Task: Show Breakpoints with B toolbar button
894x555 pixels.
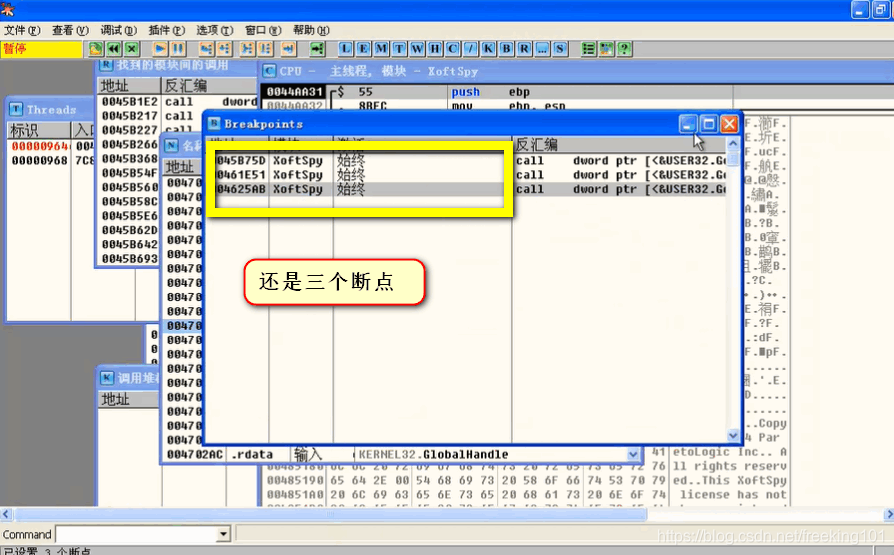Action: [506, 49]
